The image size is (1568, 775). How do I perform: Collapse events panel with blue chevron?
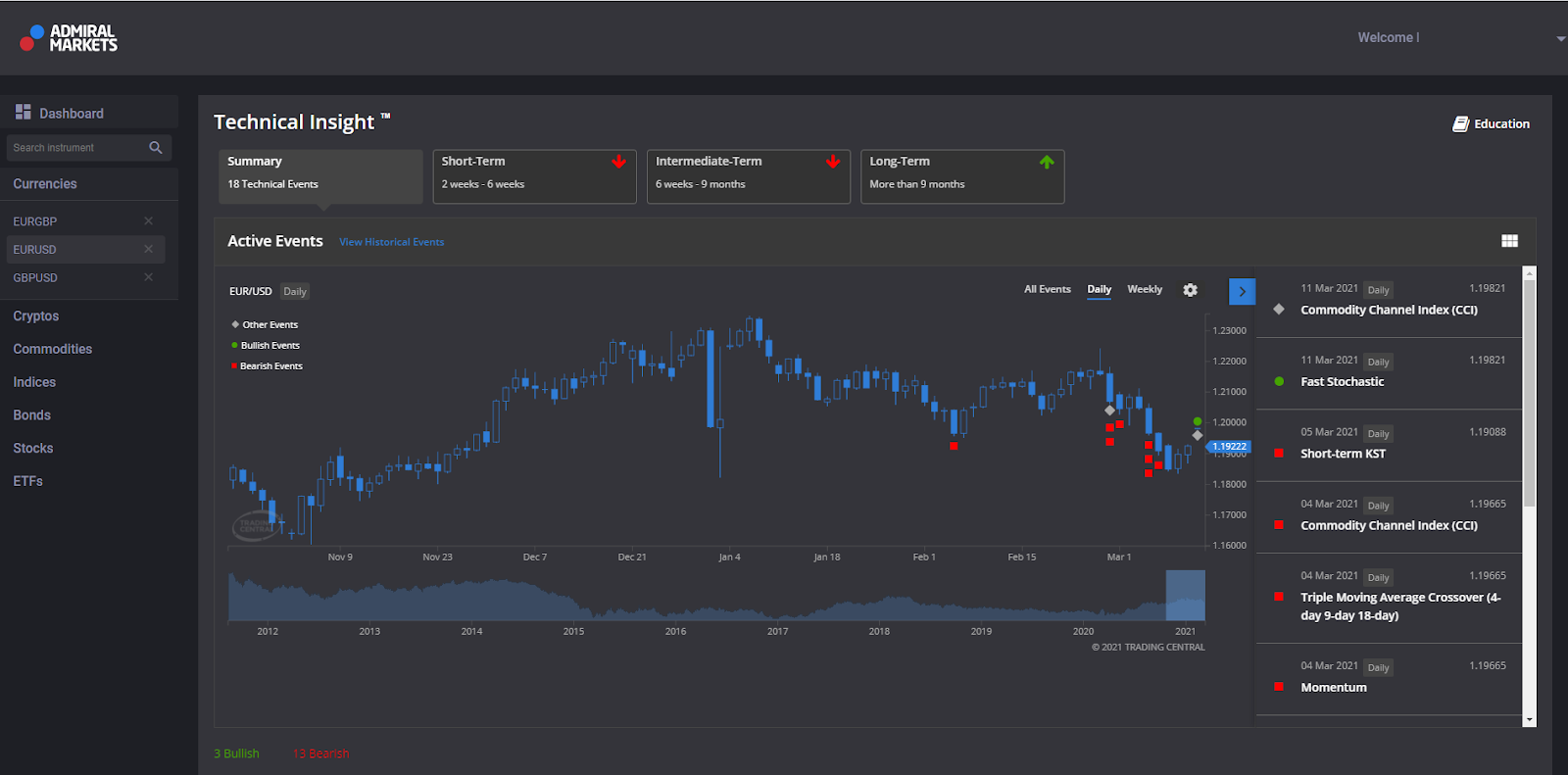1242,291
